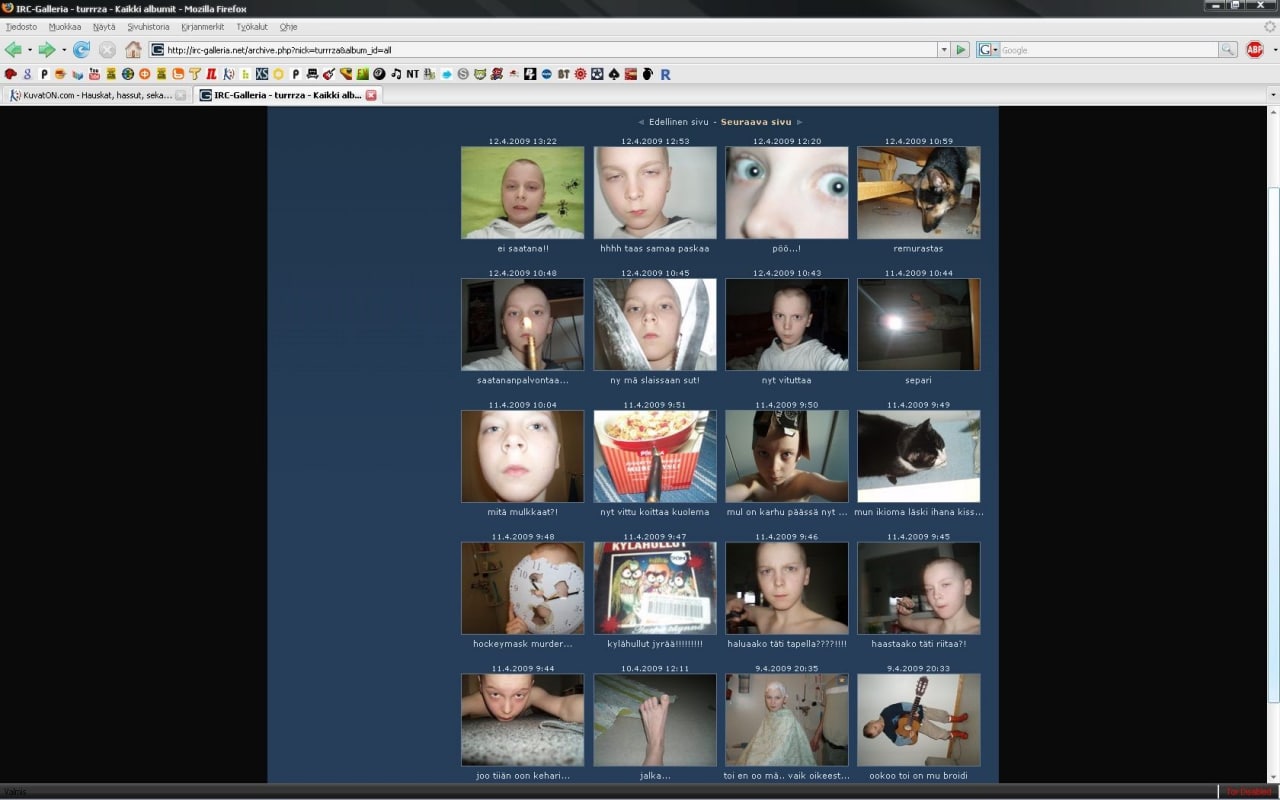Click the green Go arrow beside the URL
This screenshot has width=1280, height=800.
pos(960,50)
